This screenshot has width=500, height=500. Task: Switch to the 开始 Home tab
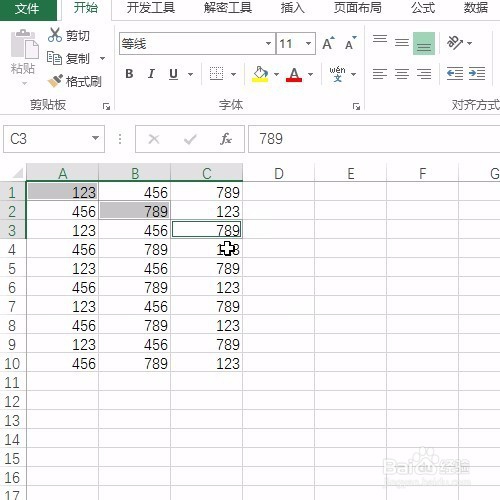pyautogui.click(x=86, y=8)
